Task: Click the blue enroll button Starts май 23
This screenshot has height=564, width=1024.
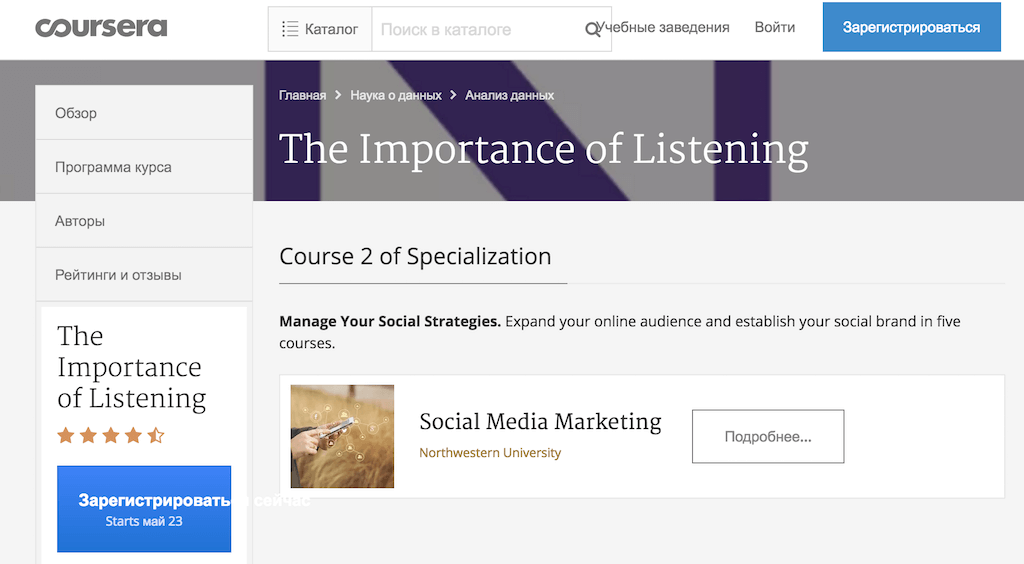Action: click(x=144, y=509)
